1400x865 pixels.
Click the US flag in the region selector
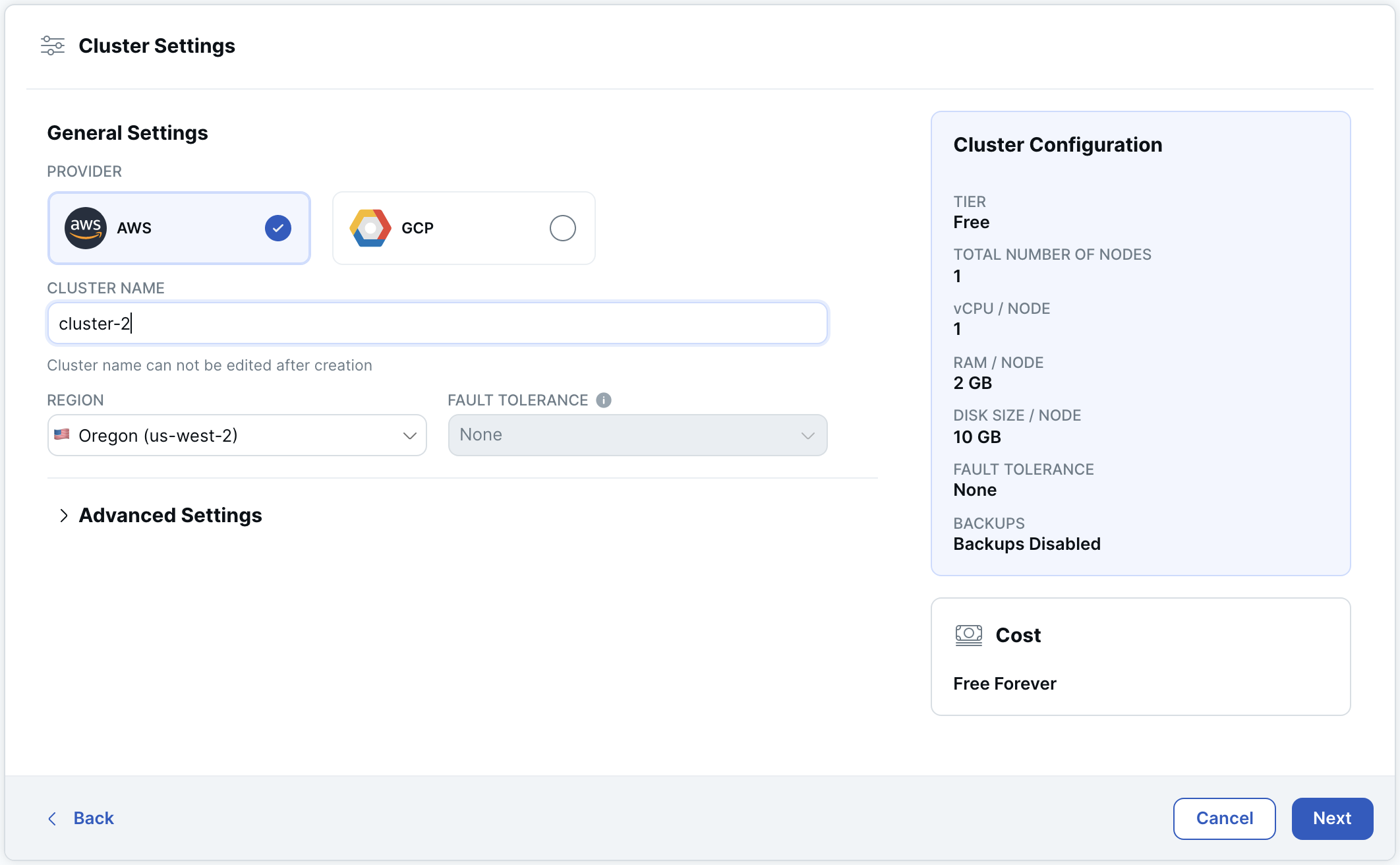click(63, 434)
